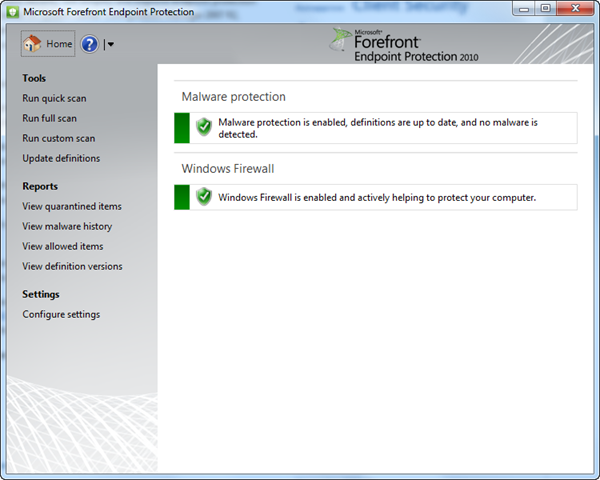The width and height of the screenshot is (600, 480).
Task: Open View allowed items
Action: (63, 246)
